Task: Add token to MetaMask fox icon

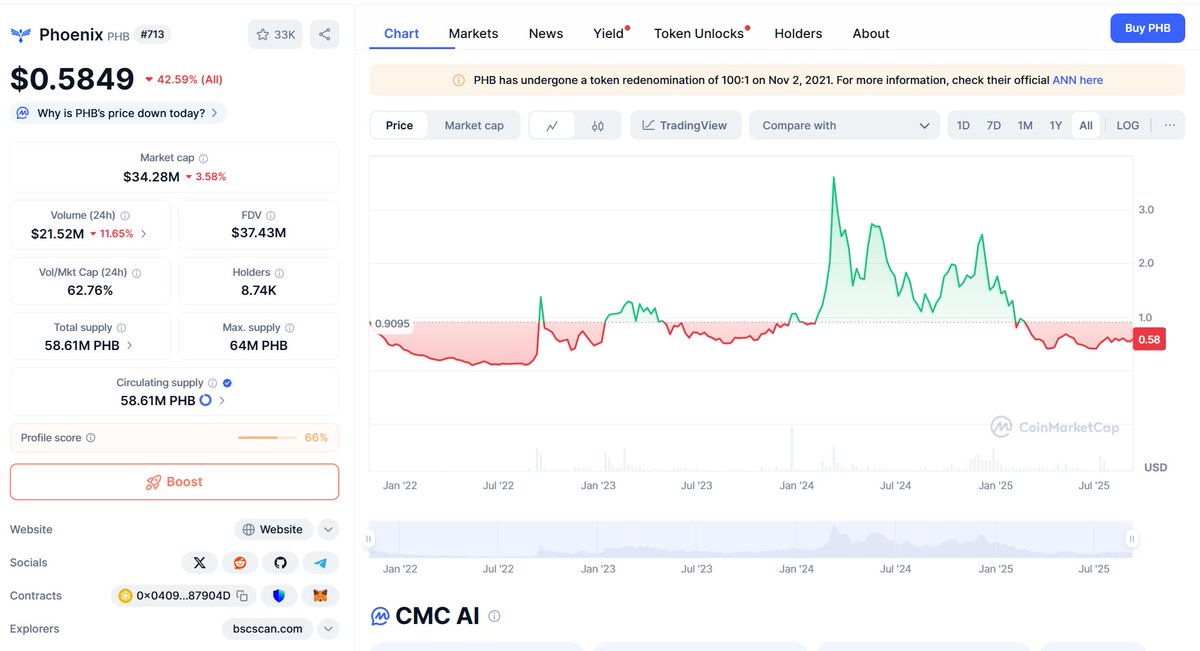Action: point(320,596)
